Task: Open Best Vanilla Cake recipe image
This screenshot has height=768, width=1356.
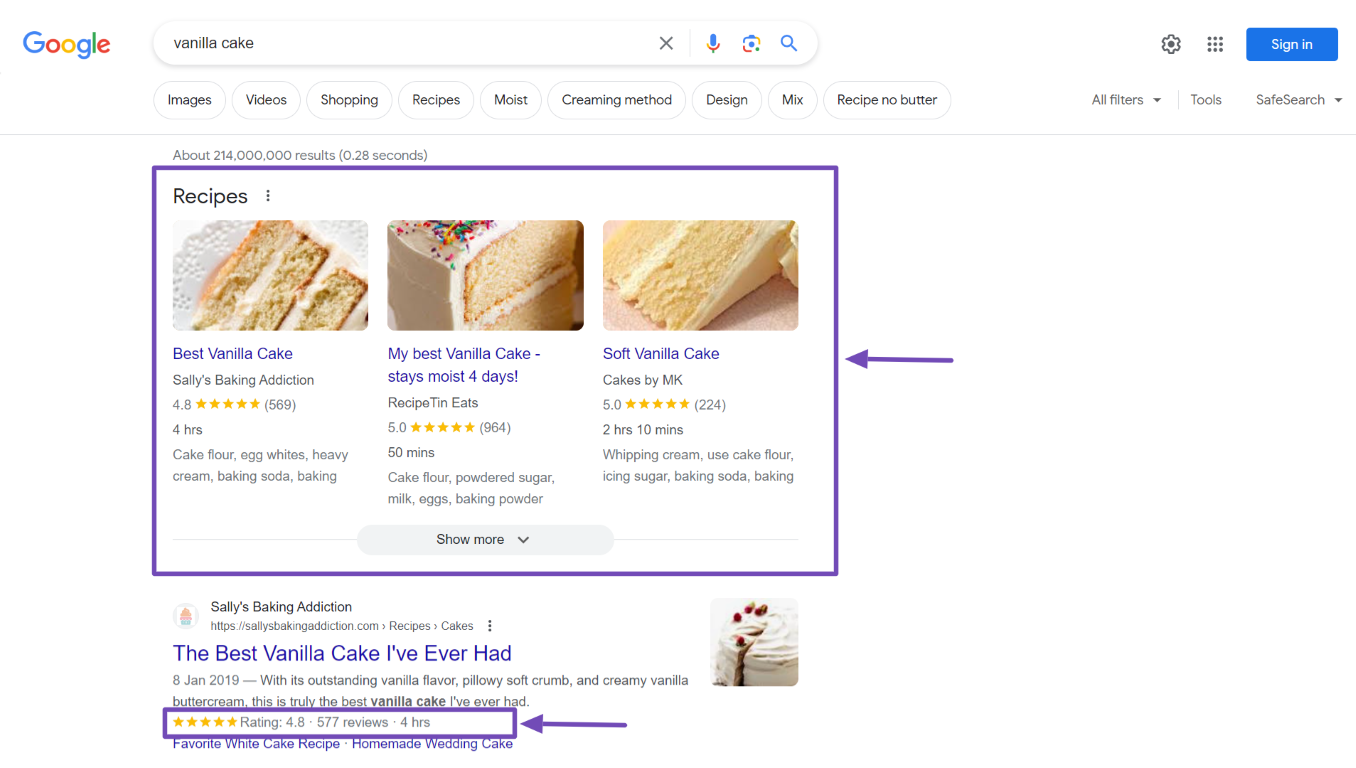Action: point(270,275)
